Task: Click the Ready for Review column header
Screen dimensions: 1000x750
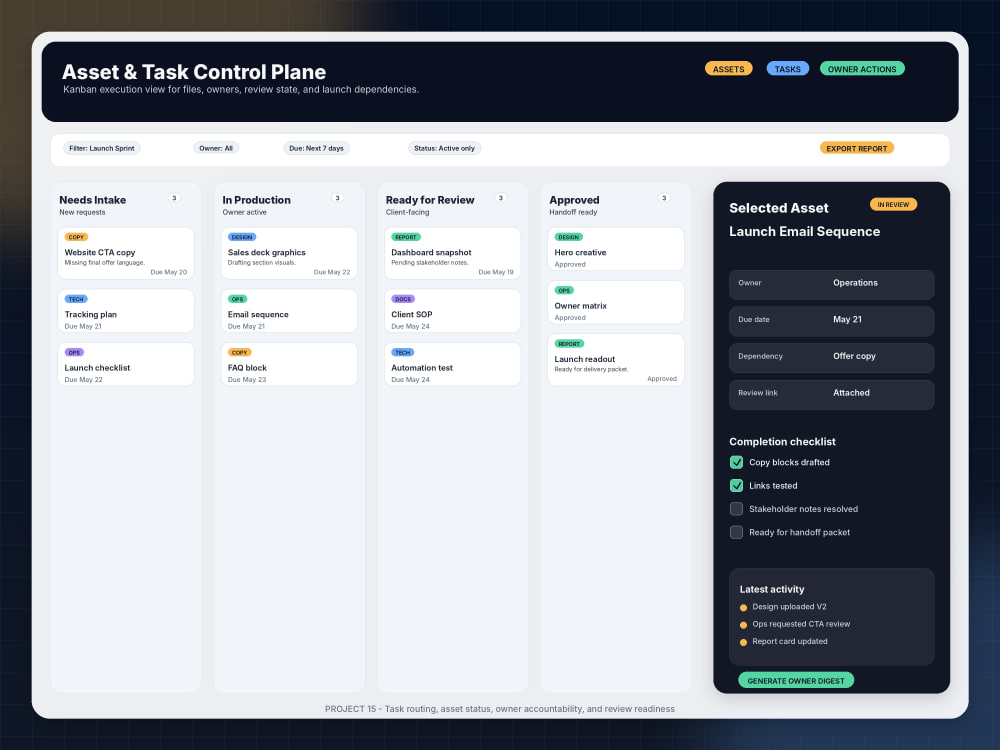Action: [430, 200]
